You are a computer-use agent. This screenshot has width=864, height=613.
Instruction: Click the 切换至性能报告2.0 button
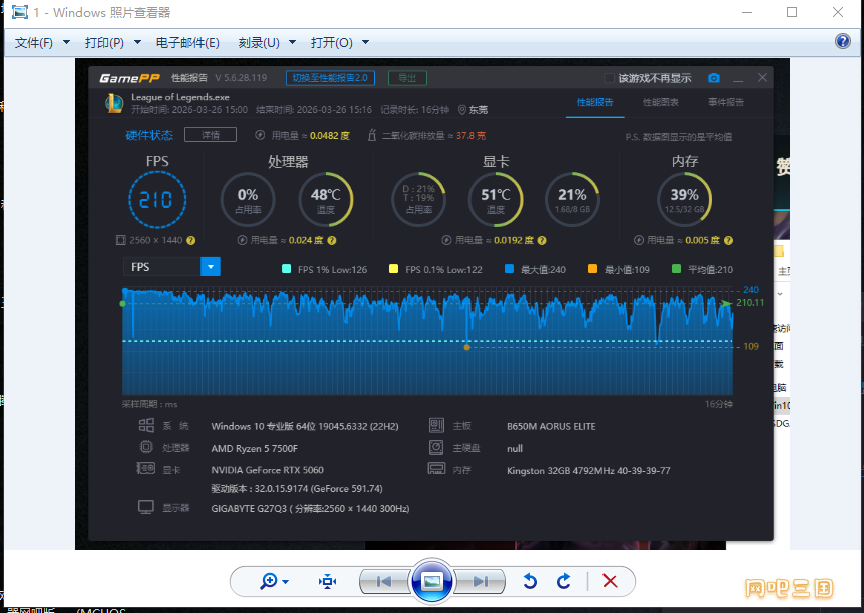pos(329,78)
